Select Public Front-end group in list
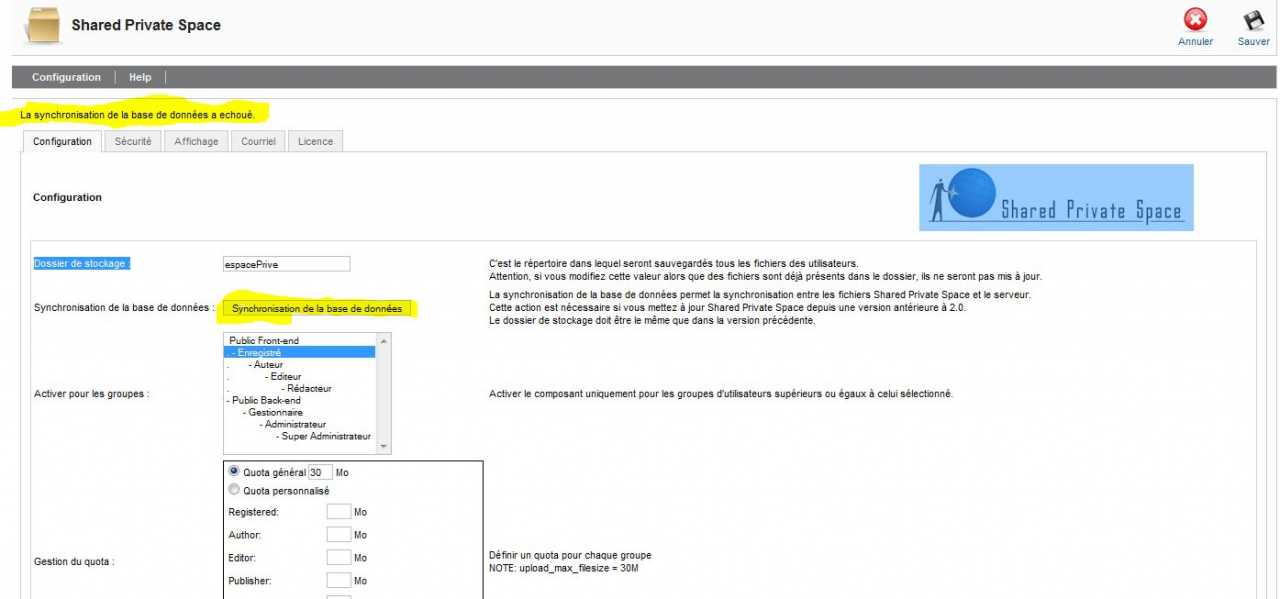Image resolution: width=1280 pixels, height=599 pixels. click(x=264, y=341)
